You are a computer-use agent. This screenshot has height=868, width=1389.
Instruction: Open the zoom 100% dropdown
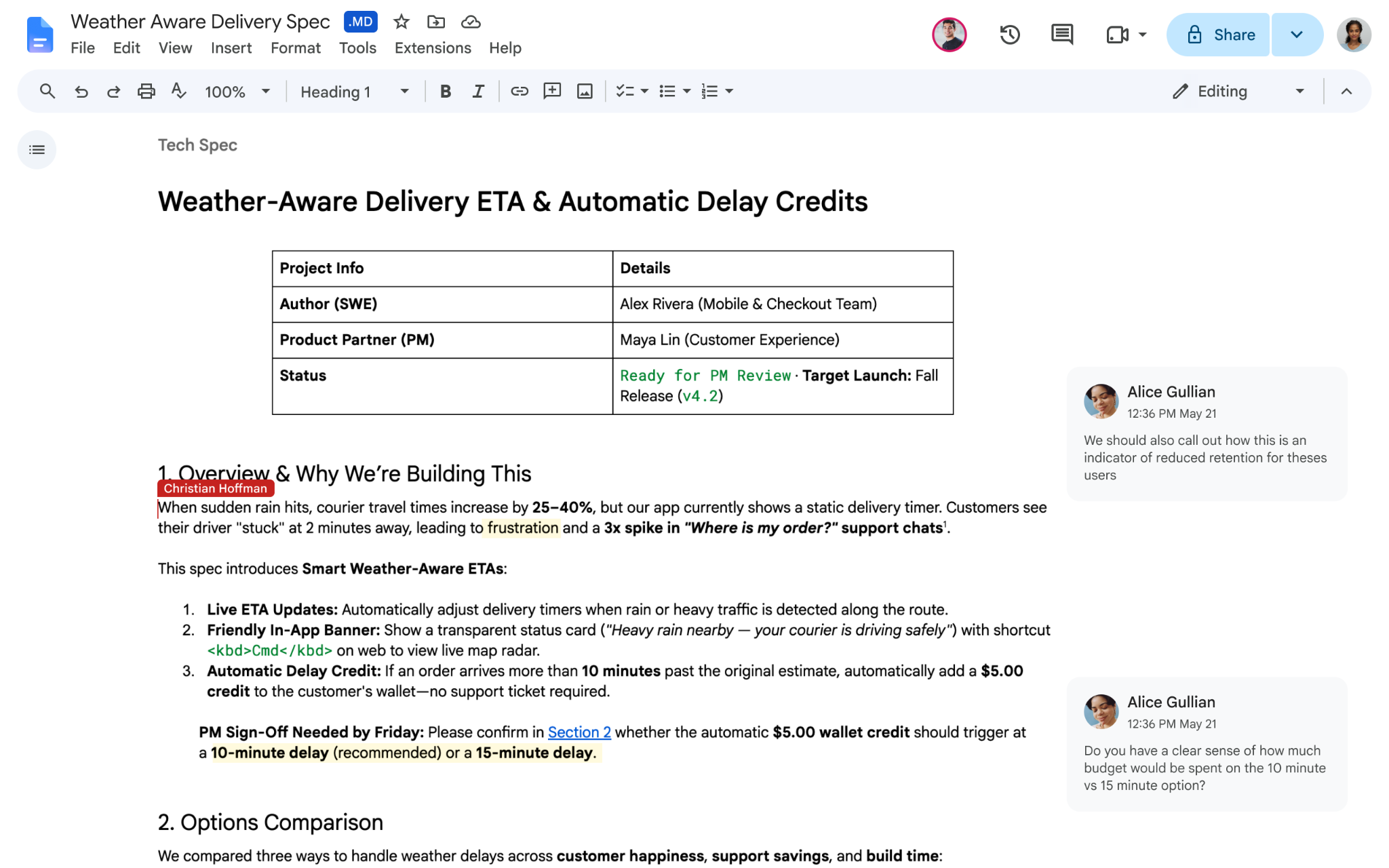point(237,92)
